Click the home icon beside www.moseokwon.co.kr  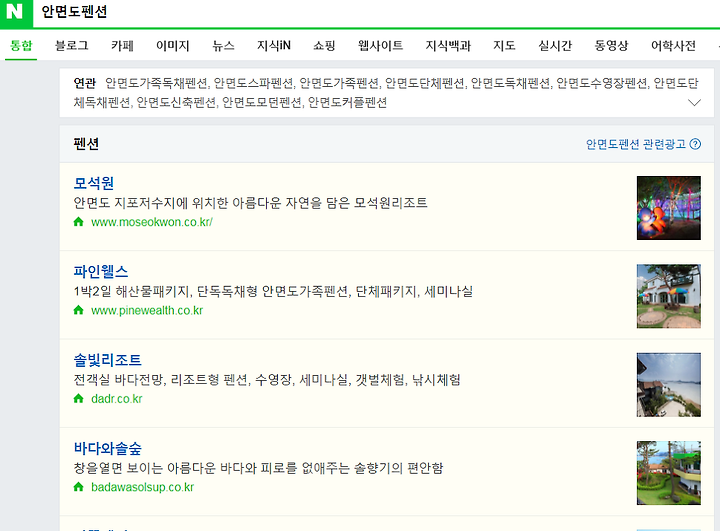point(79,222)
